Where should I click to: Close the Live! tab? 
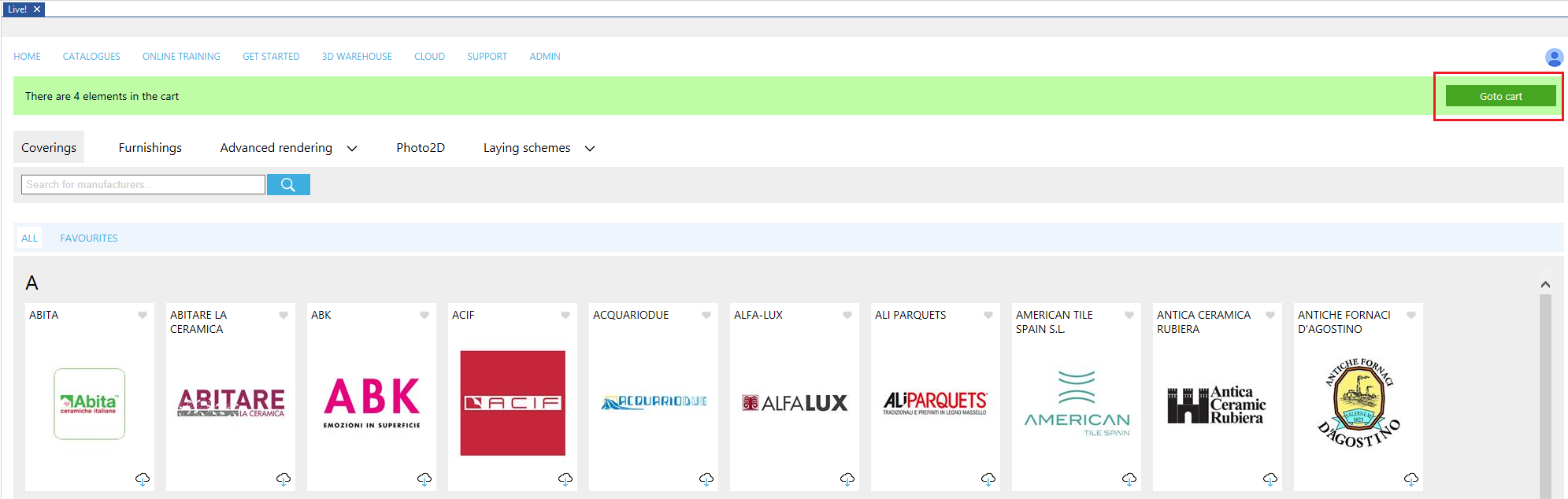click(37, 9)
